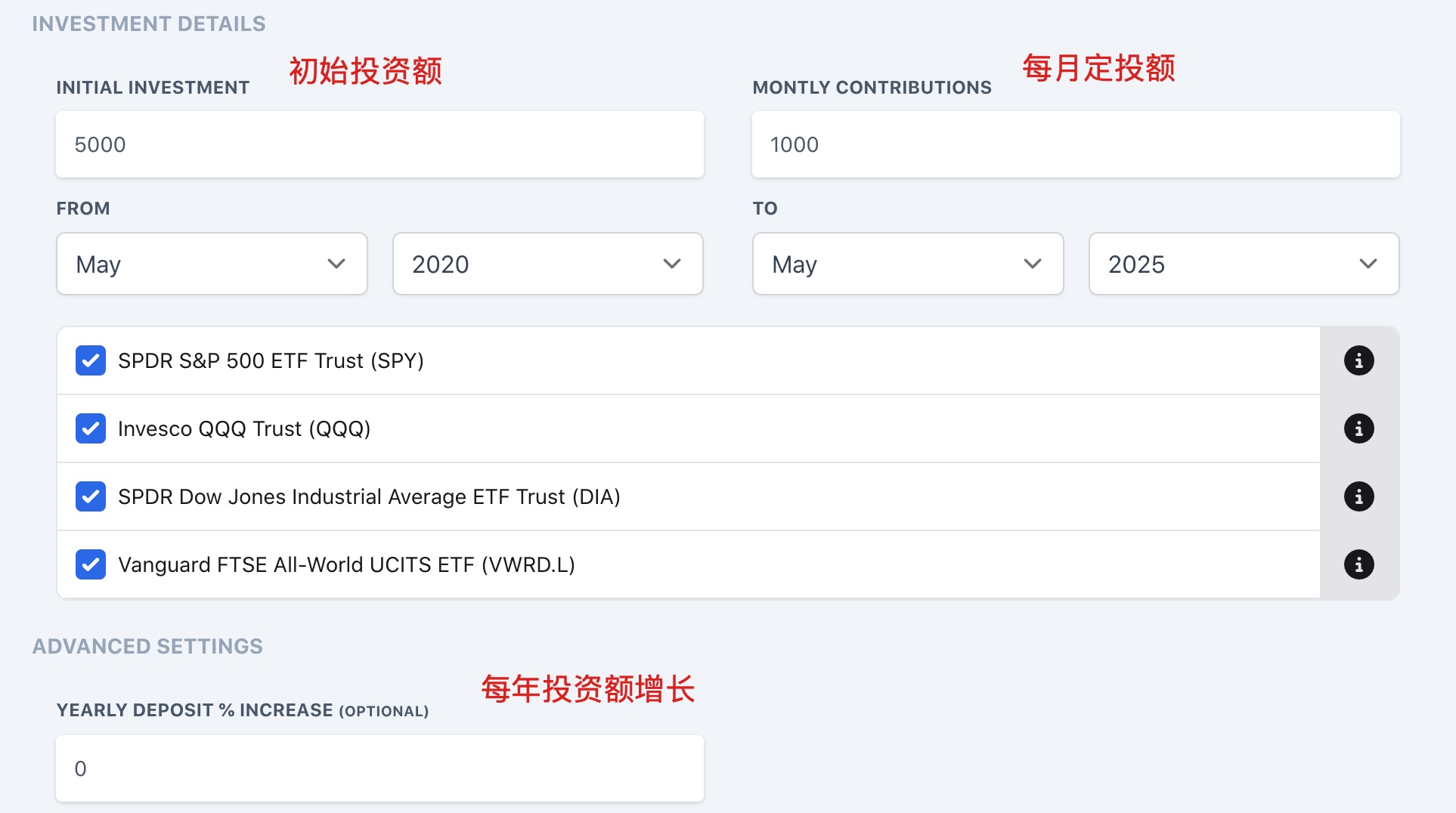Open the TO month dropdown

pyautogui.click(x=907, y=264)
